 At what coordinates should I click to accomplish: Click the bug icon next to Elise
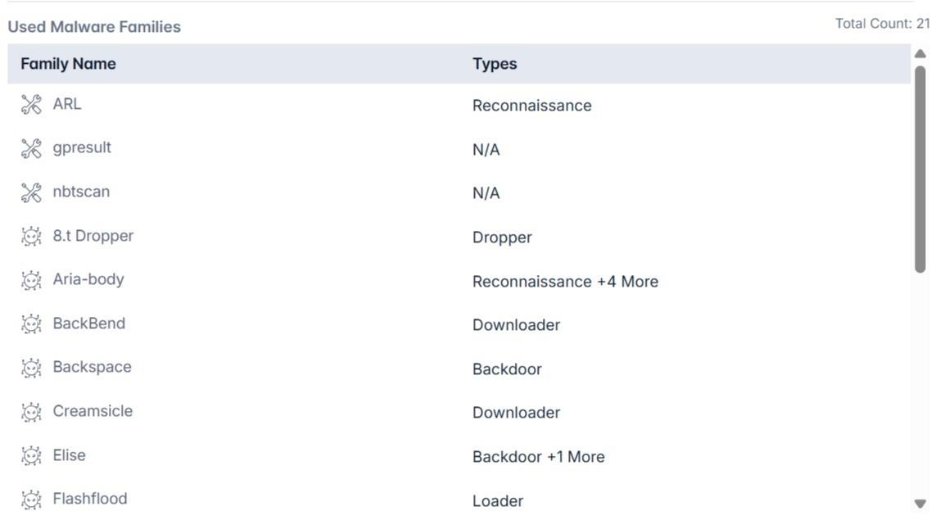tap(31, 456)
